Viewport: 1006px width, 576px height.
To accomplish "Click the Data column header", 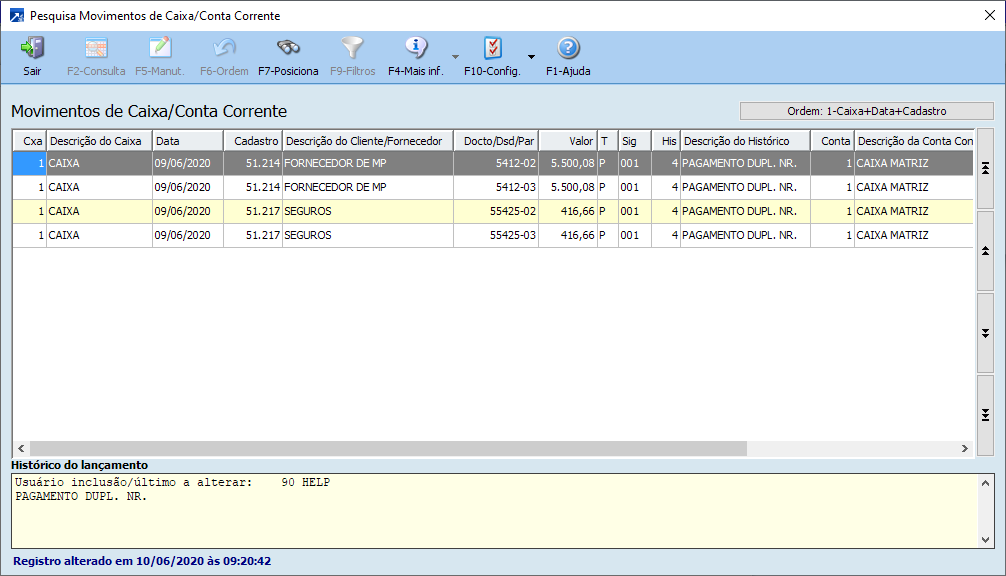I will [187, 141].
